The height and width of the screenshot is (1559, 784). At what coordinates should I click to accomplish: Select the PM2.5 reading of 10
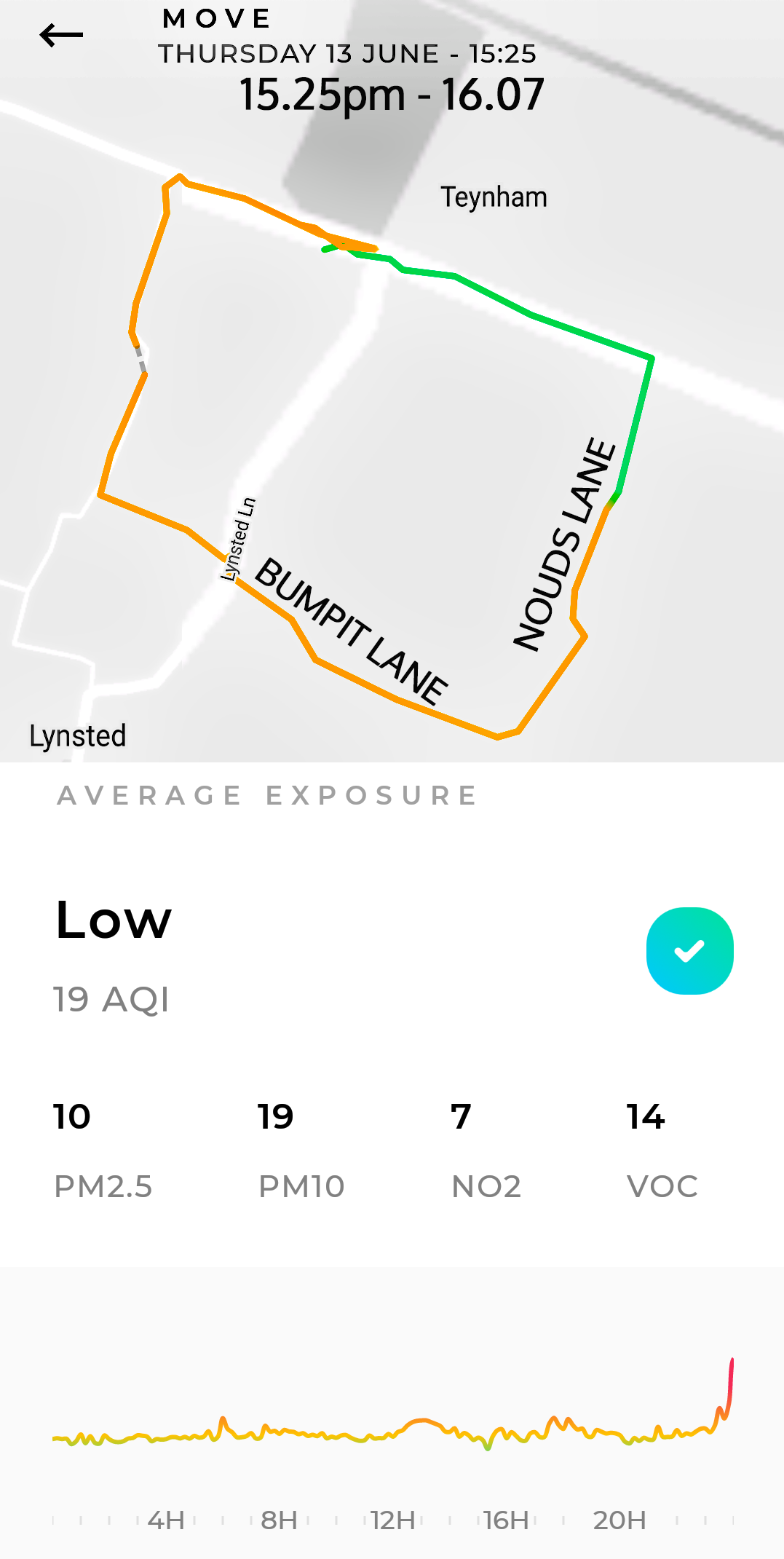72,1116
